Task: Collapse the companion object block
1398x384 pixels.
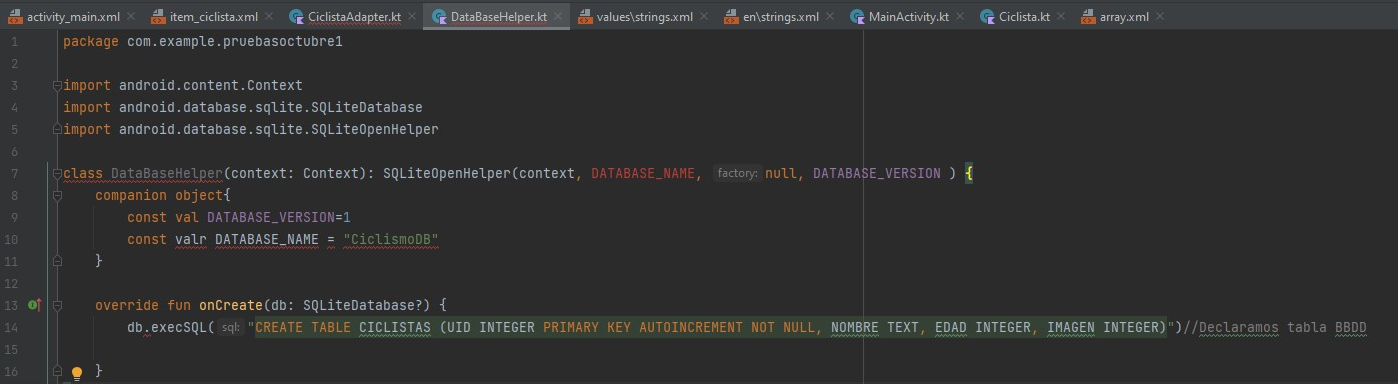Action: pos(57,196)
